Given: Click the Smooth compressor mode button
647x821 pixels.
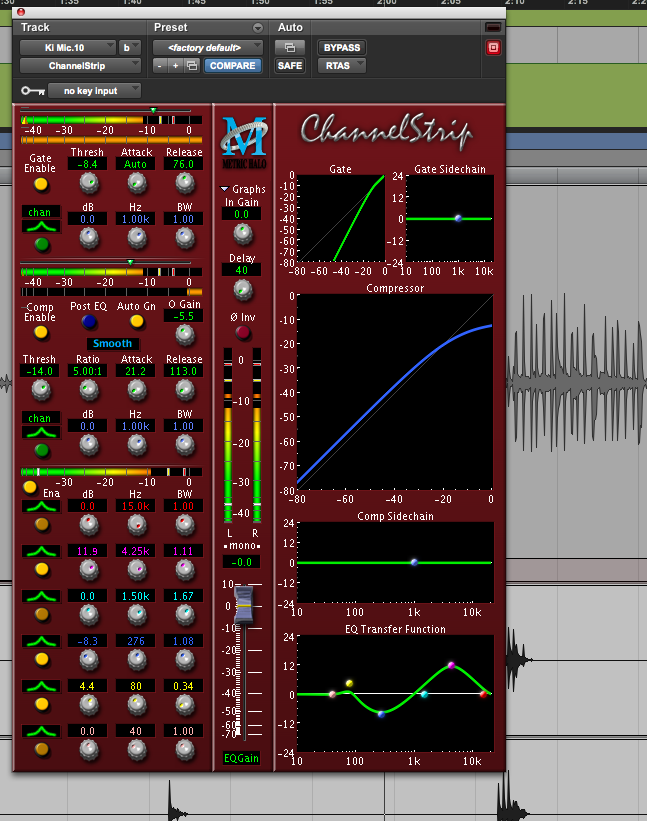Looking at the screenshot, I should 113,343.
